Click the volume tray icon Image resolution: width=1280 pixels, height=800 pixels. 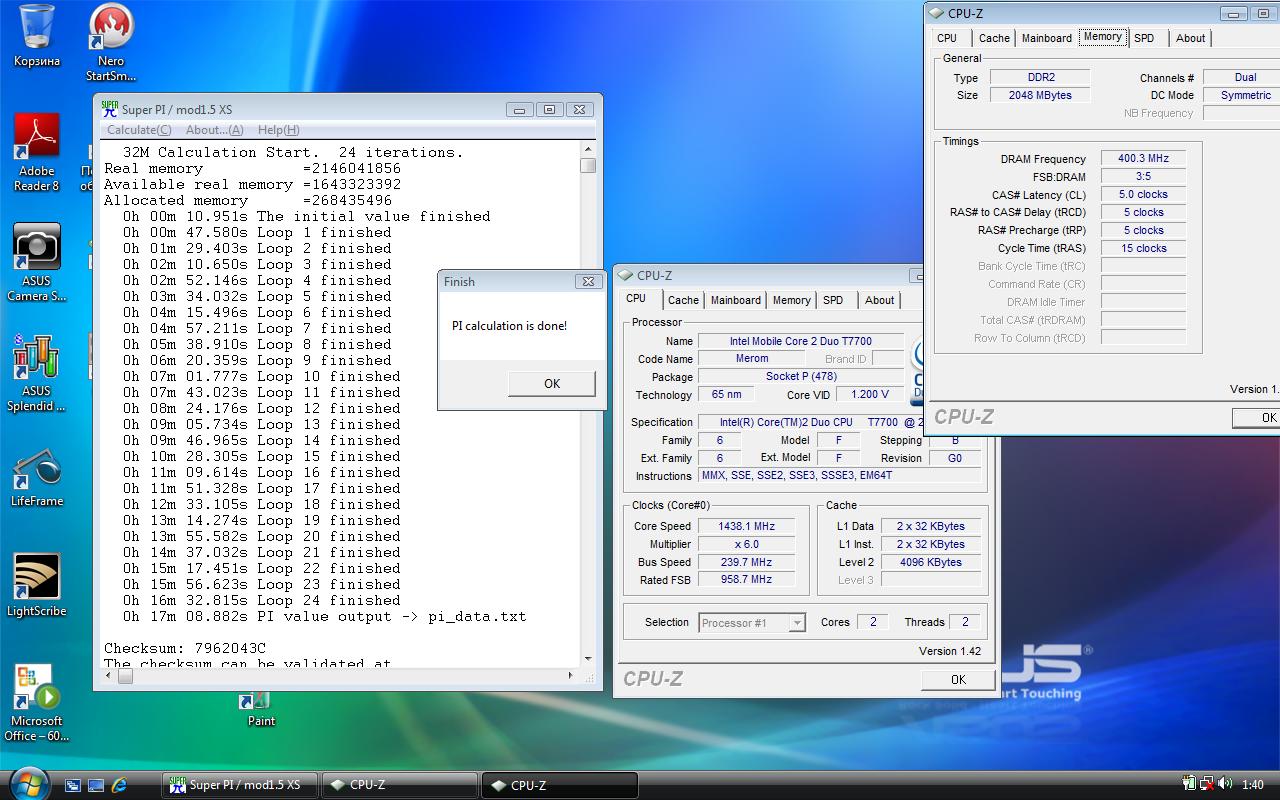click(1224, 785)
